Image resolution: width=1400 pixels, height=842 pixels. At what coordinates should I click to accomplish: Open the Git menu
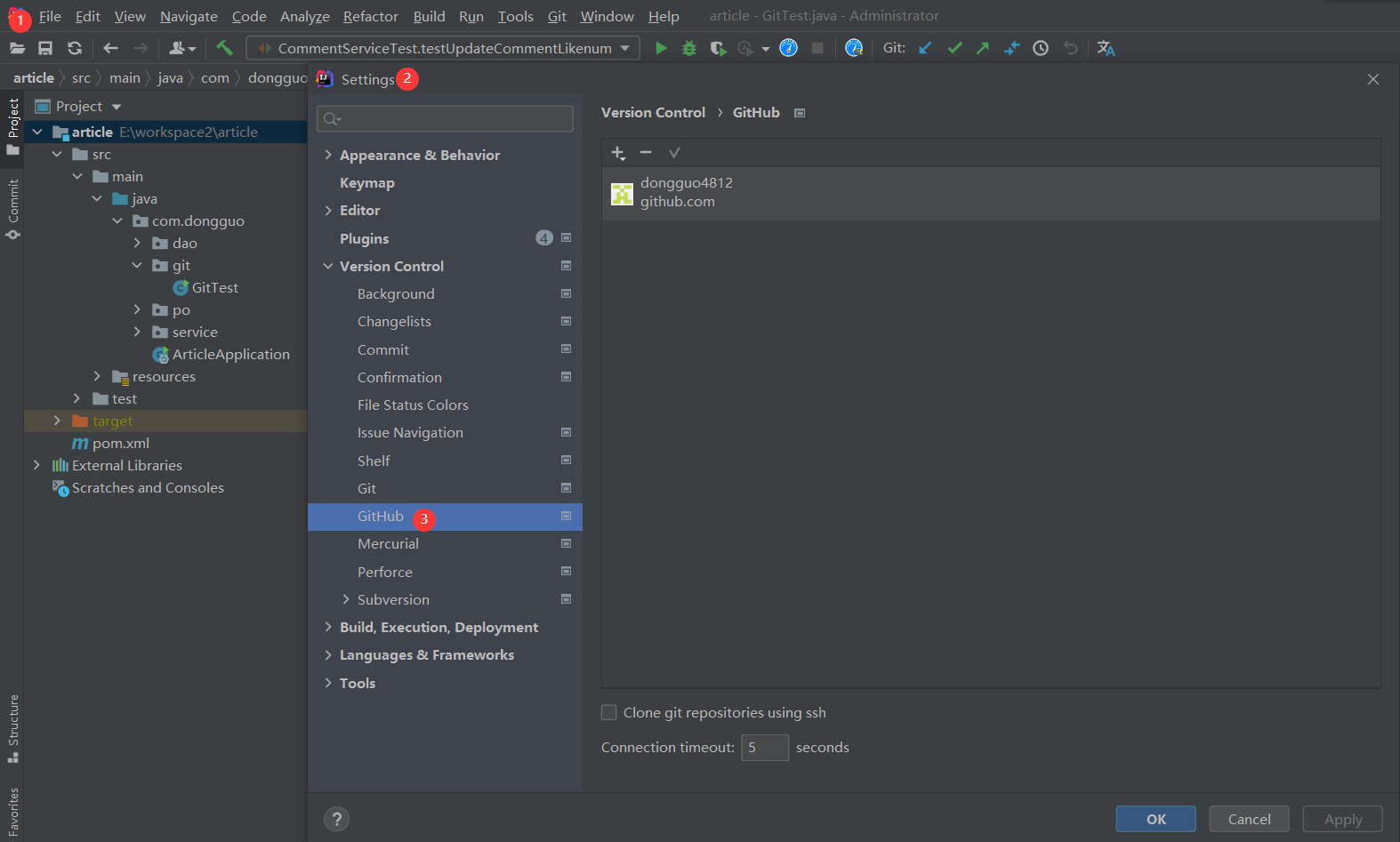(x=557, y=16)
